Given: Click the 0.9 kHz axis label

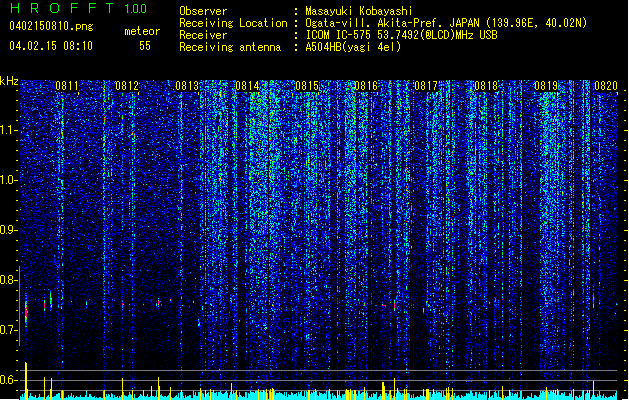Looking at the screenshot, I should [x=9, y=230].
